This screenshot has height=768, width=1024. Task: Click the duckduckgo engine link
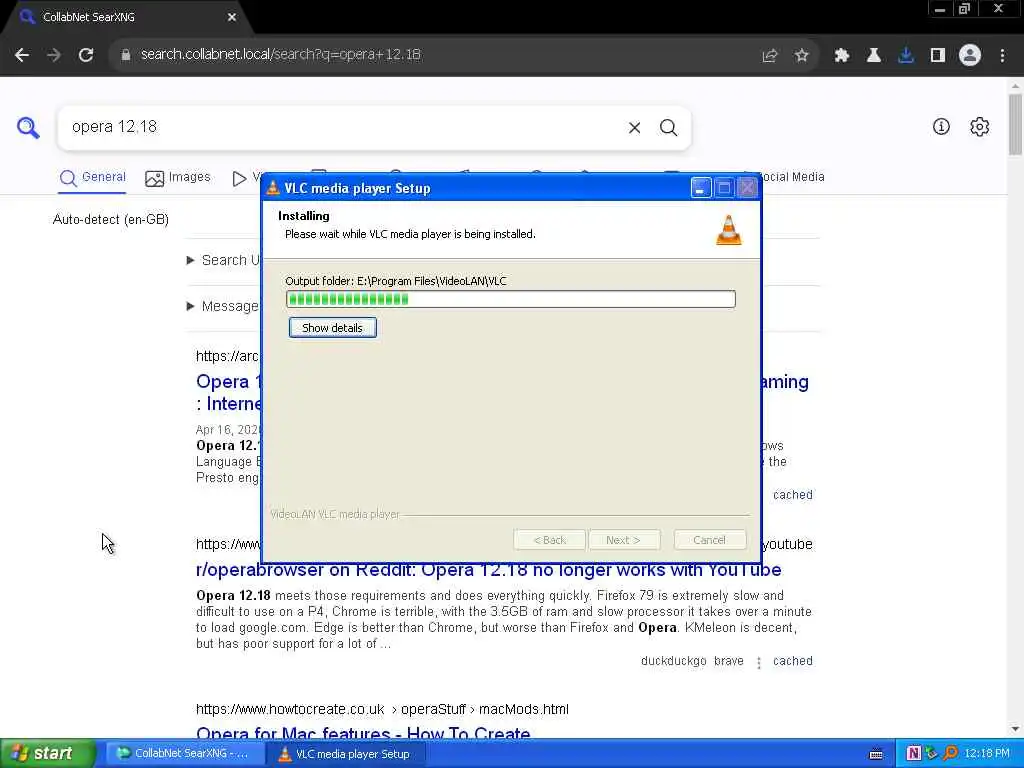(x=673, y=661)
